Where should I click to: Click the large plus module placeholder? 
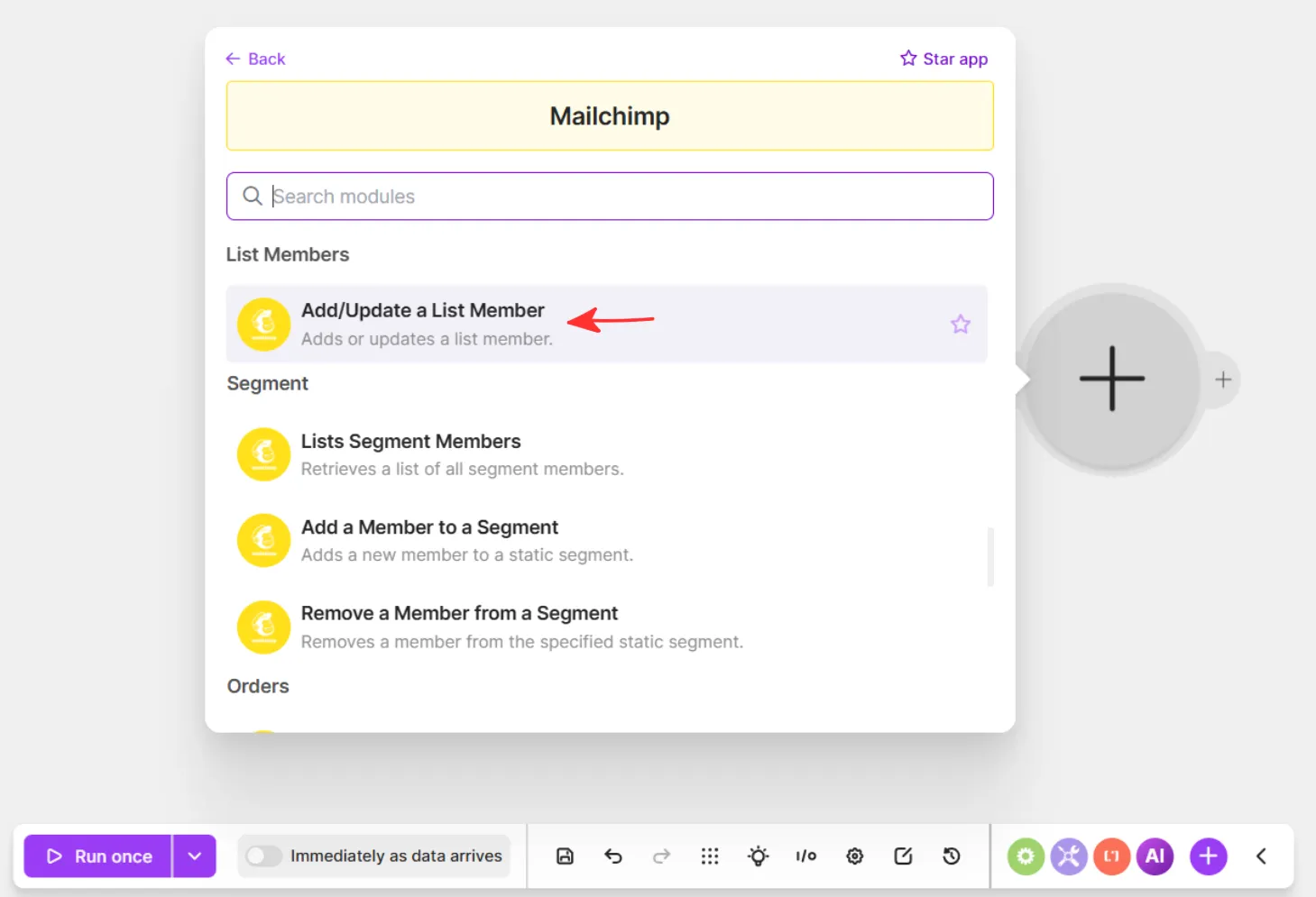(x=1112, y=379)
